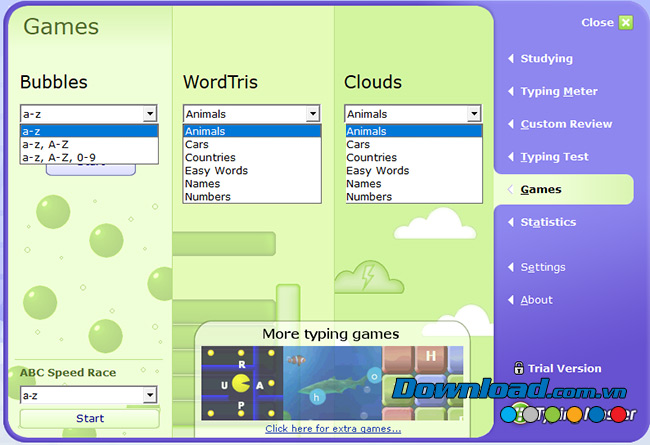The image size is (650, 445).
Task: Open the Typing Test section
Action: [x=554, y=157]
